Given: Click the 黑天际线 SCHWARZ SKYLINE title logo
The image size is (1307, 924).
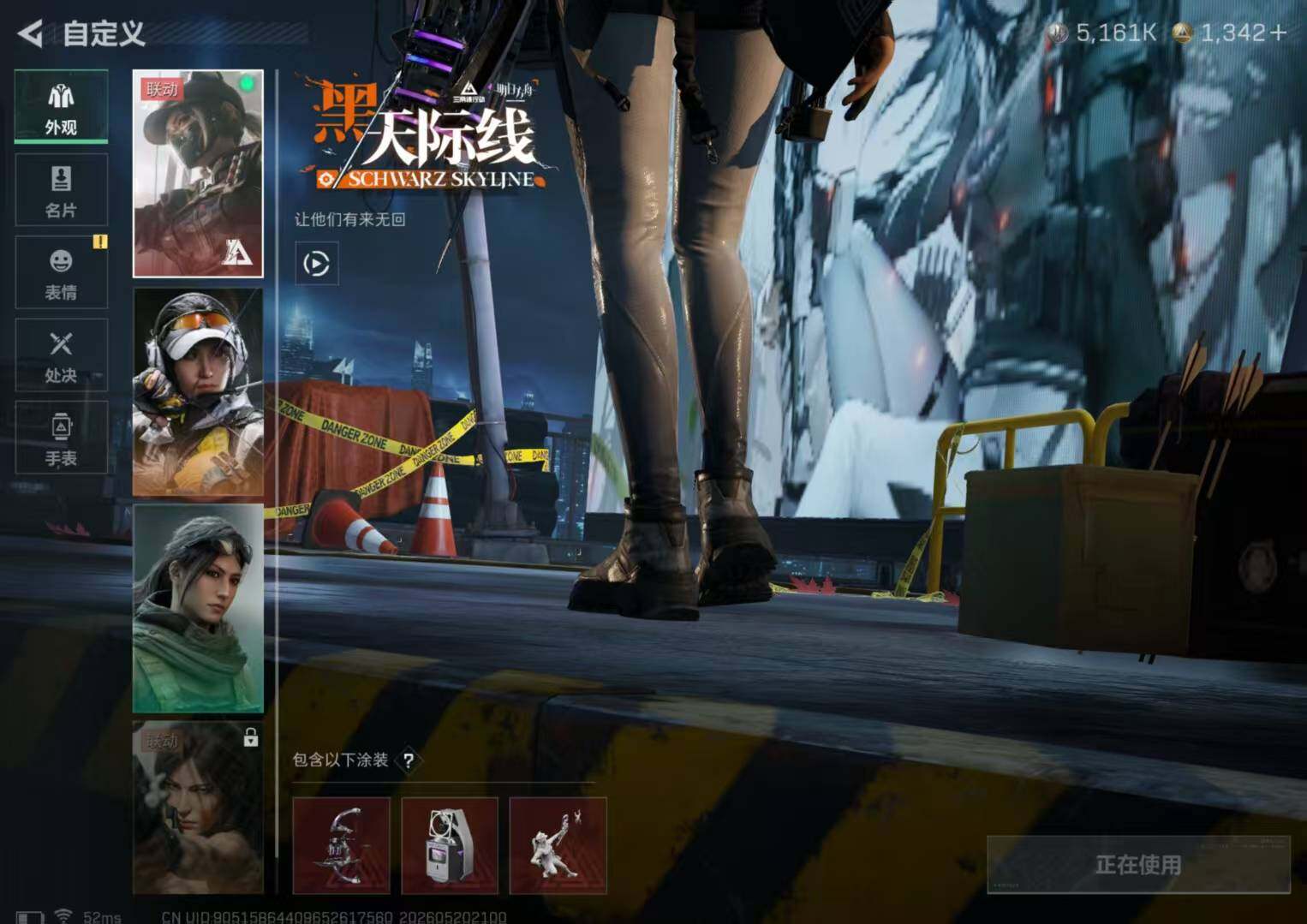Looking at the screenshot, I should [427, 134].
